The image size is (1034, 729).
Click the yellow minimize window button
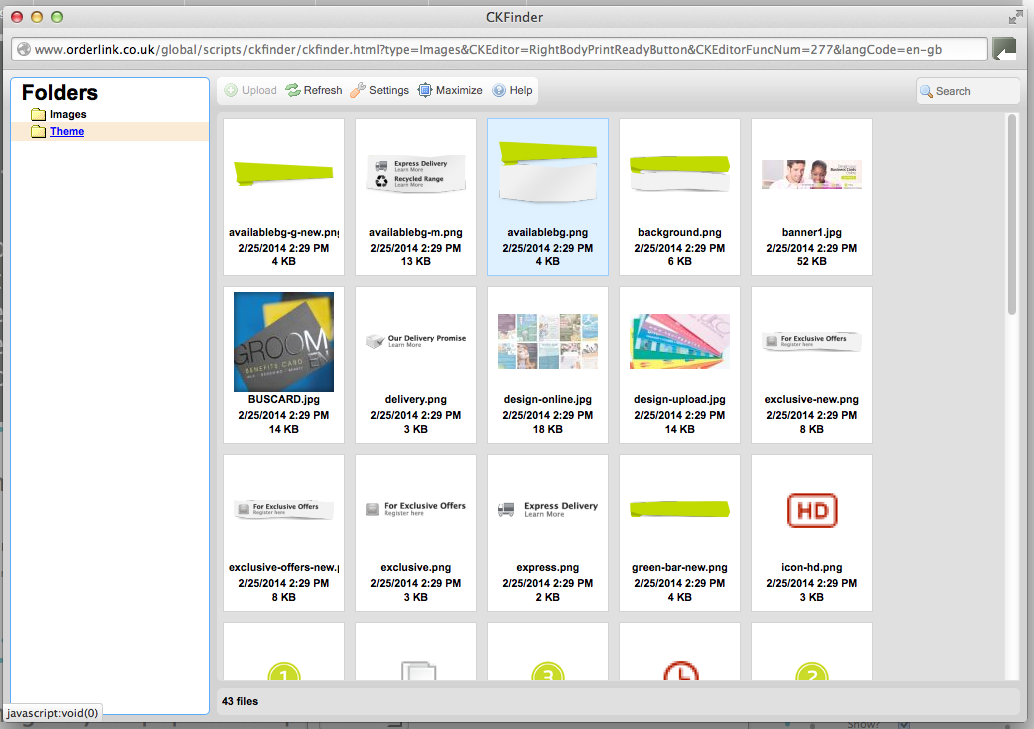point(37,17)
